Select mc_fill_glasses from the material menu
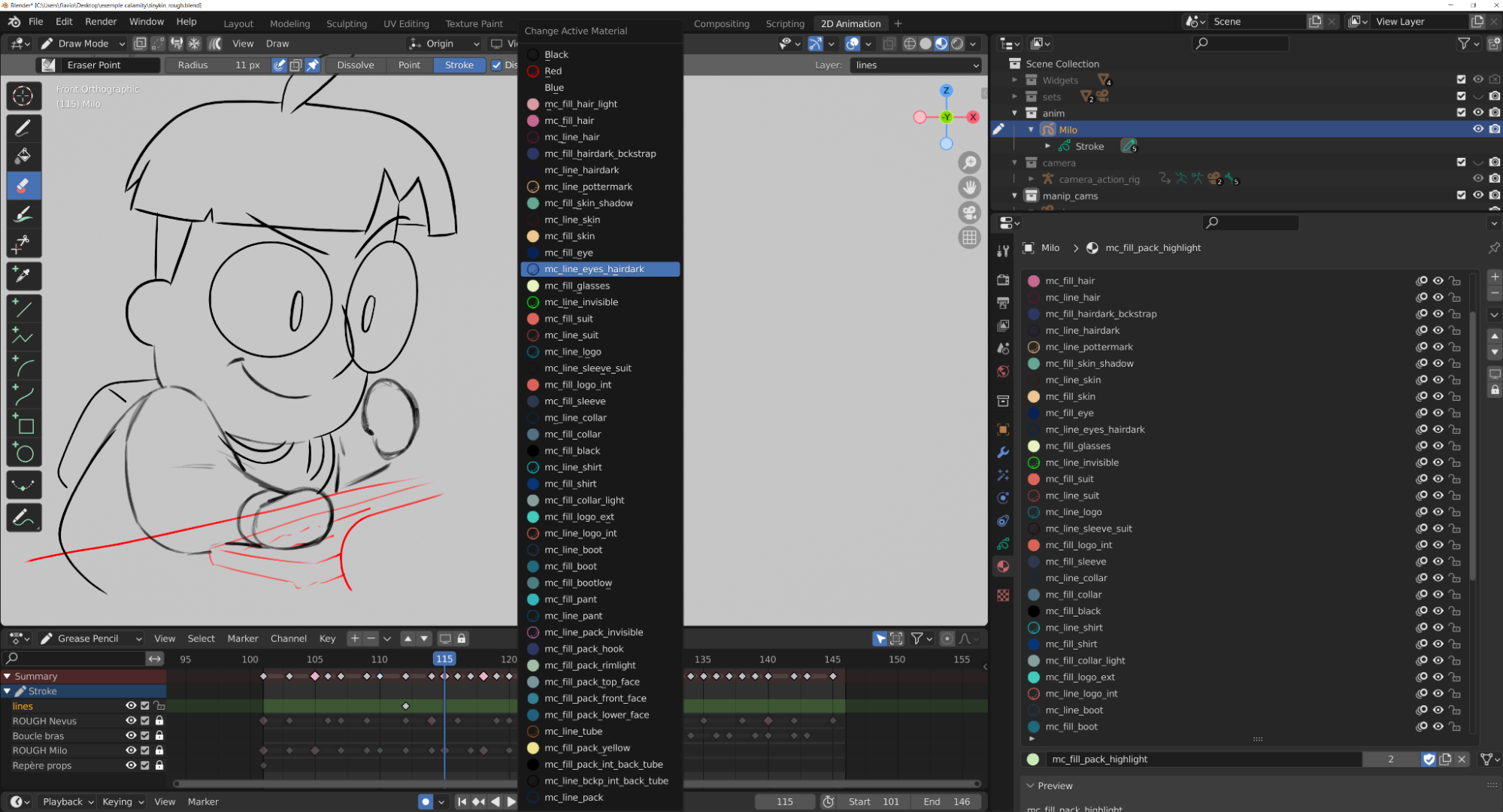1503x812 pixels. pyautogui.click(x=578, y=286)
